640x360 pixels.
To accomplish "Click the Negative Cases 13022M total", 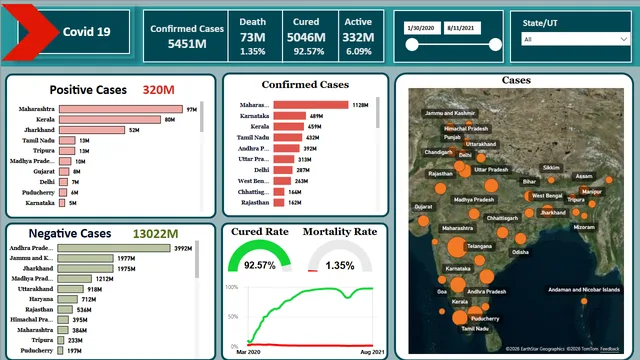I will point(156,234).
